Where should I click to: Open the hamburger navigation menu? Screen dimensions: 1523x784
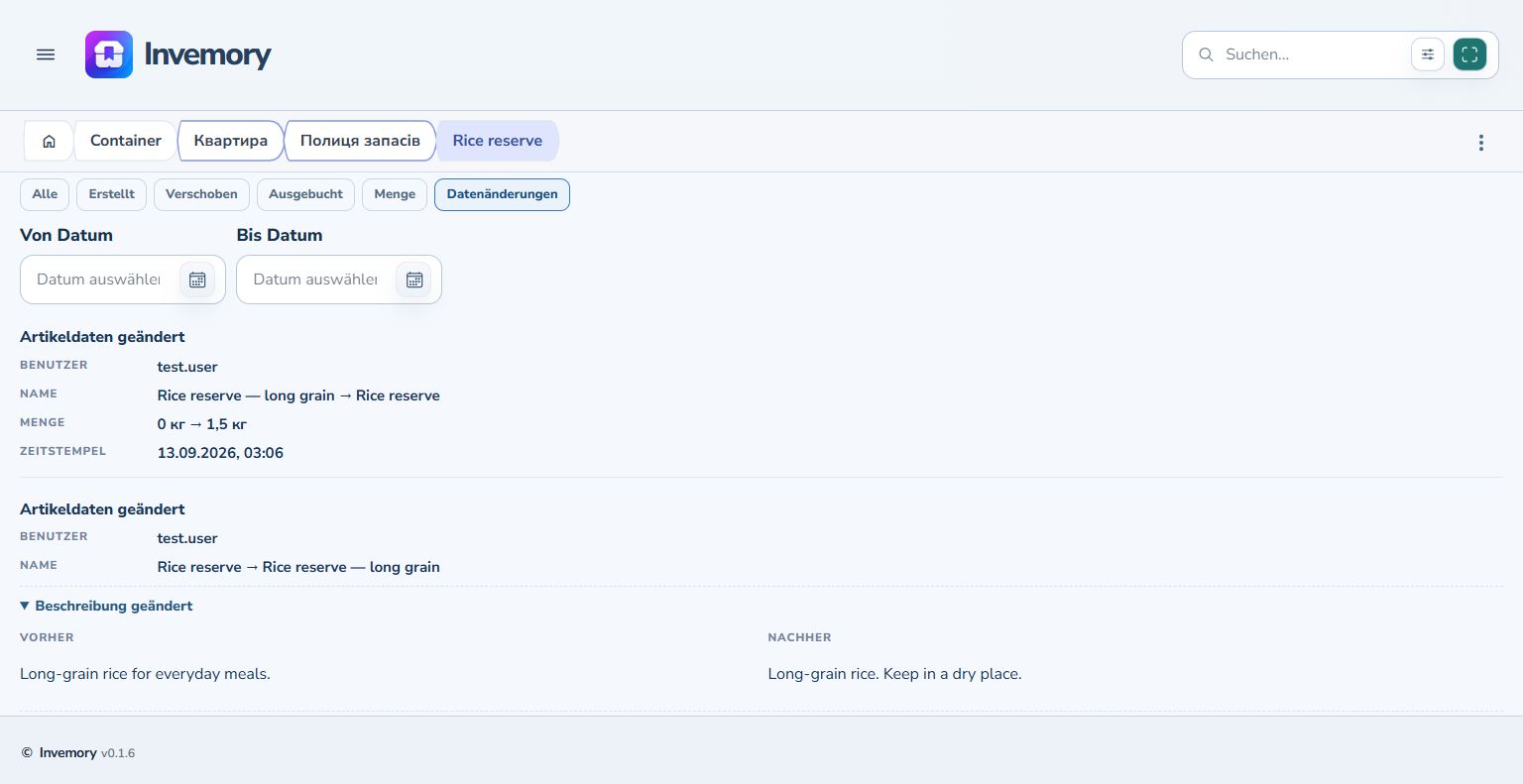point(46,55)
